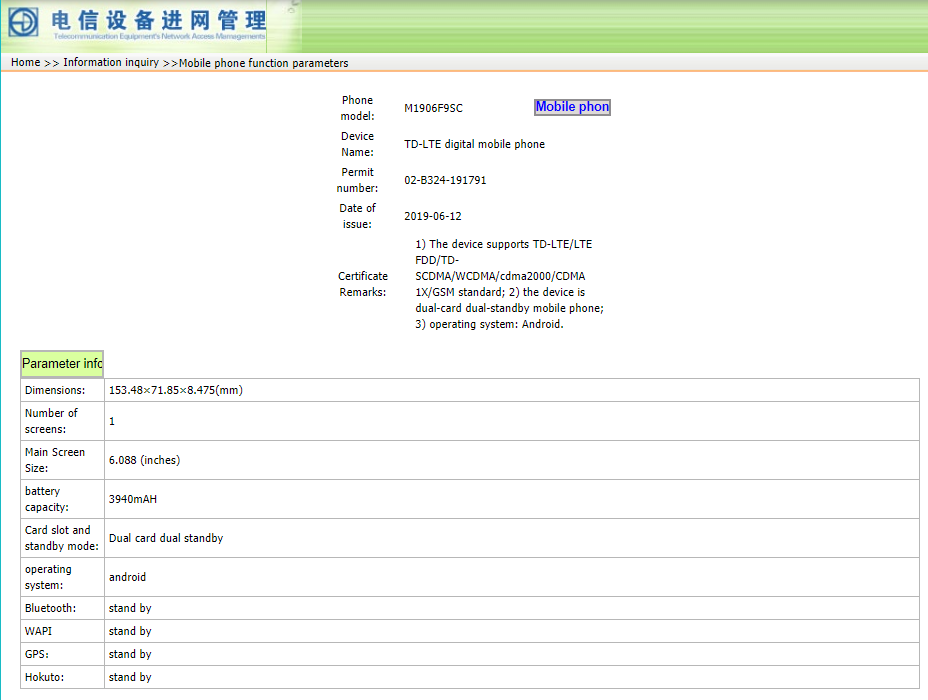Click the date of issue 2019-06-12
Viewport: 928px width, 700px height.
(433, 216)
